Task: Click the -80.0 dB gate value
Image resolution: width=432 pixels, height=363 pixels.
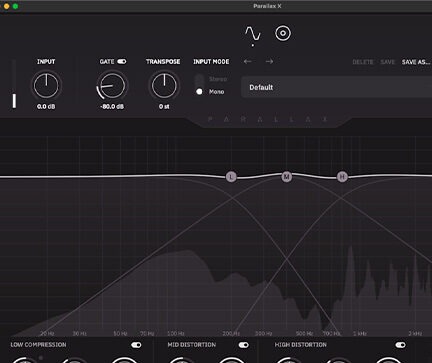Action: [112, 107]
